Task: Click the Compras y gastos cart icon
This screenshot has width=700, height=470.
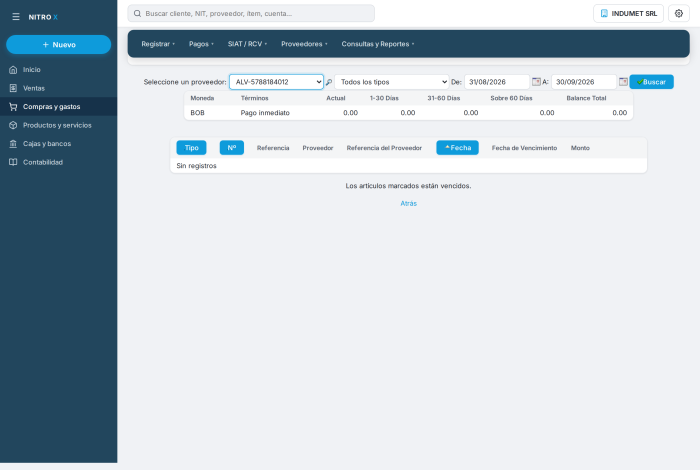Action: [x=13, y=107]
